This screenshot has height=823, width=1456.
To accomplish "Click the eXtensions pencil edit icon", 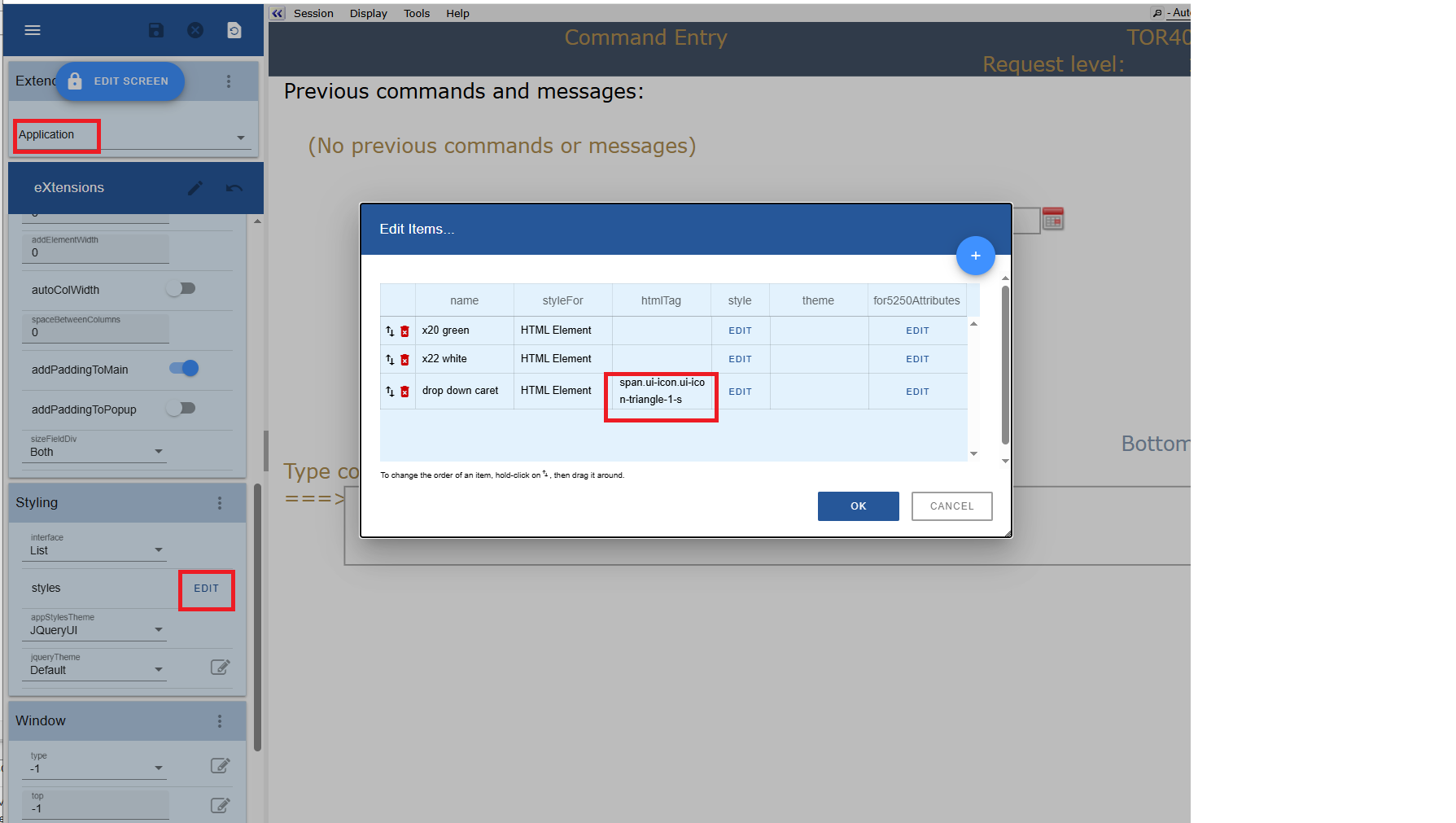I will (195, 188).
